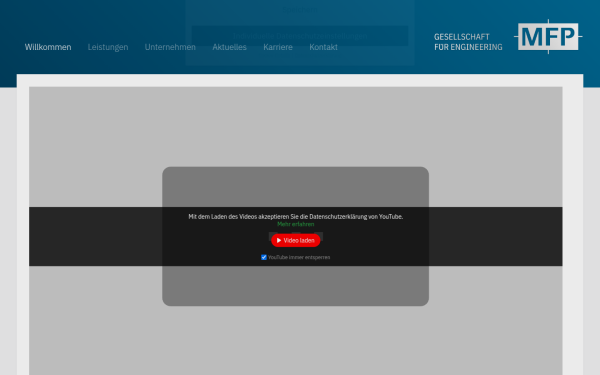Screen dimensions: 600x375
Task: Open the Leistungen menu item
Action: [108, 47]
